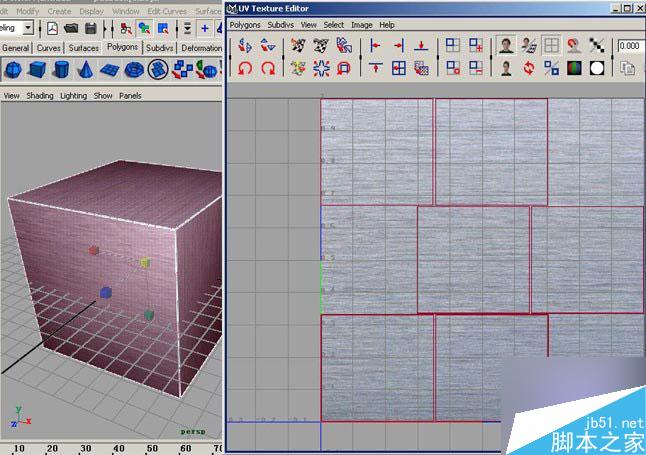This screenshot has height=455, width=646.
Task: Click the Flip UVs vertically icon
Action: click(x=268, y=45)
